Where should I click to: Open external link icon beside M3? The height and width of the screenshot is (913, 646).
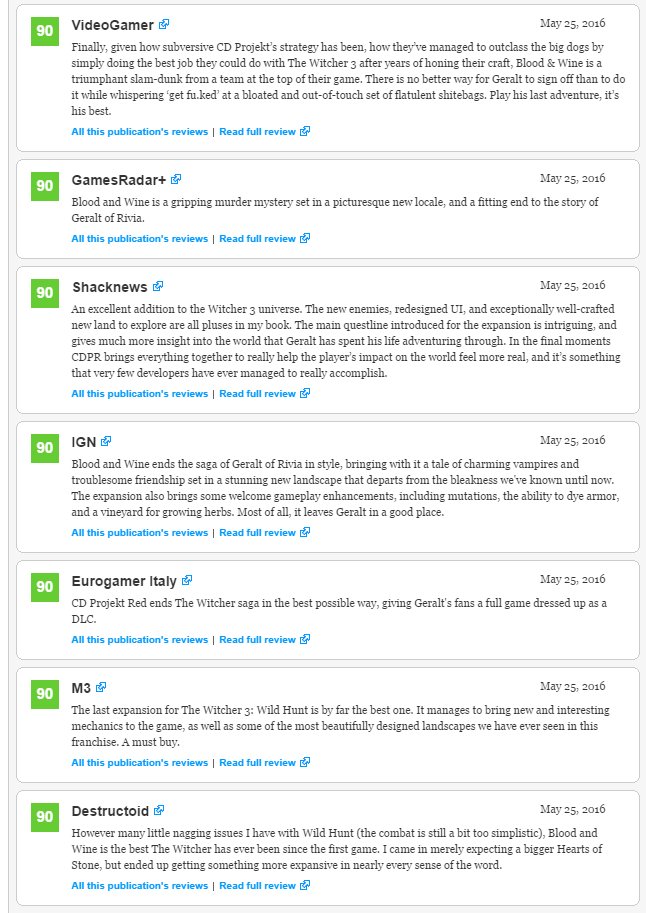[x=101, y=688]
